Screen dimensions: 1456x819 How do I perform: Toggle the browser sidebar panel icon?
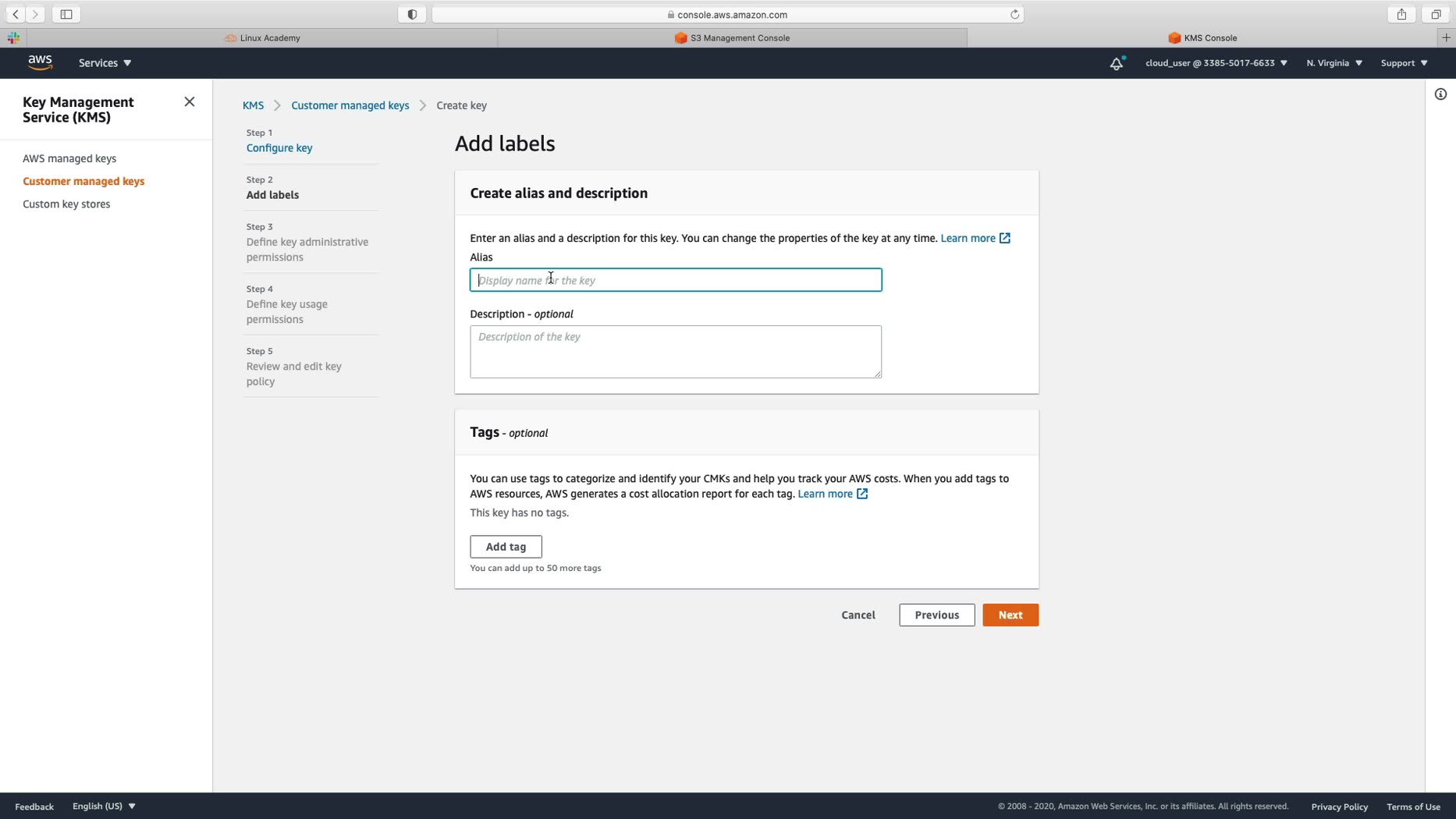66,14
